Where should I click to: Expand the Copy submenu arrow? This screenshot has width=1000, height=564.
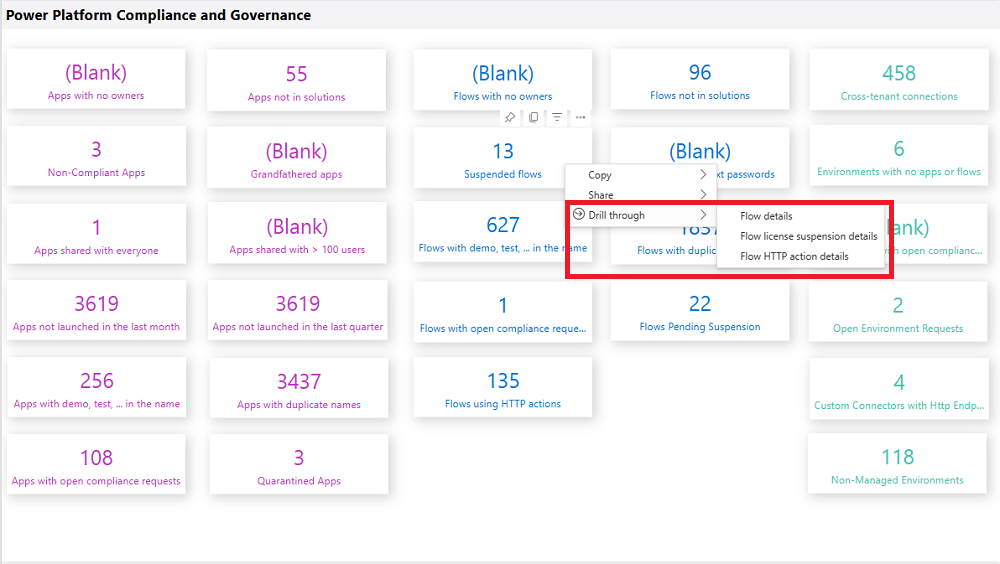(703, 174)
